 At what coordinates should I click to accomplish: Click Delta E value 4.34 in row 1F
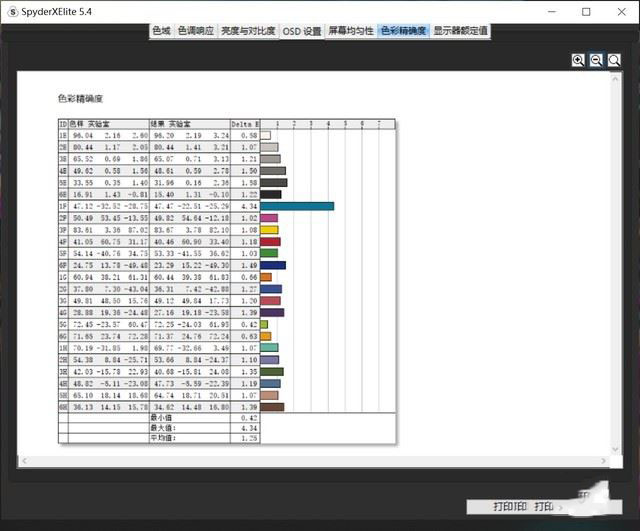(249, 207)
